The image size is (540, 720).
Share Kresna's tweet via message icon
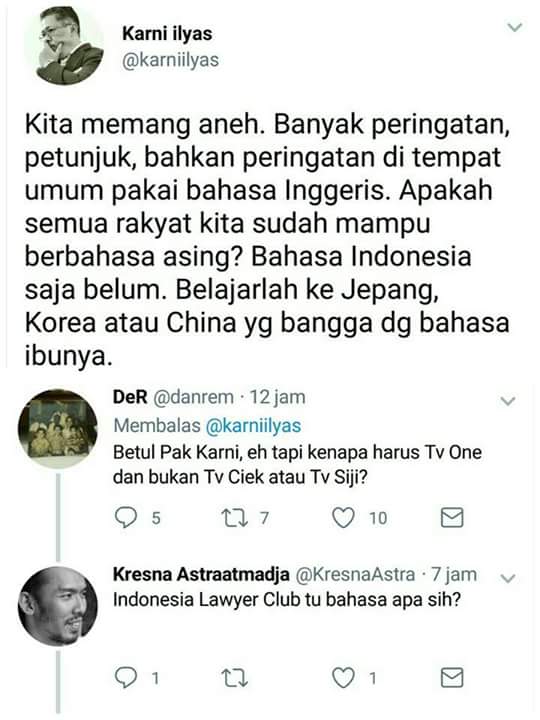pyautogui.click(x=452, y=678)
